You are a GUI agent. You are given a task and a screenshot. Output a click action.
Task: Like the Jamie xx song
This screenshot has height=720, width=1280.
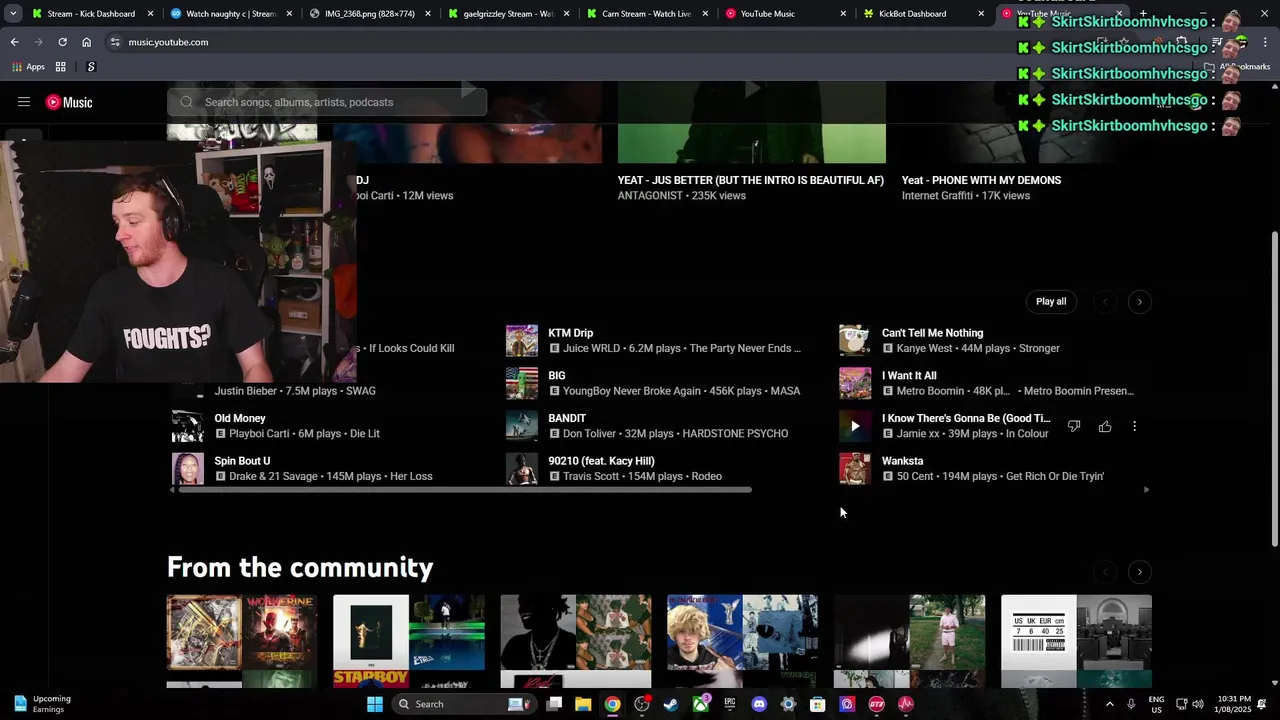tap(1105, 426)
